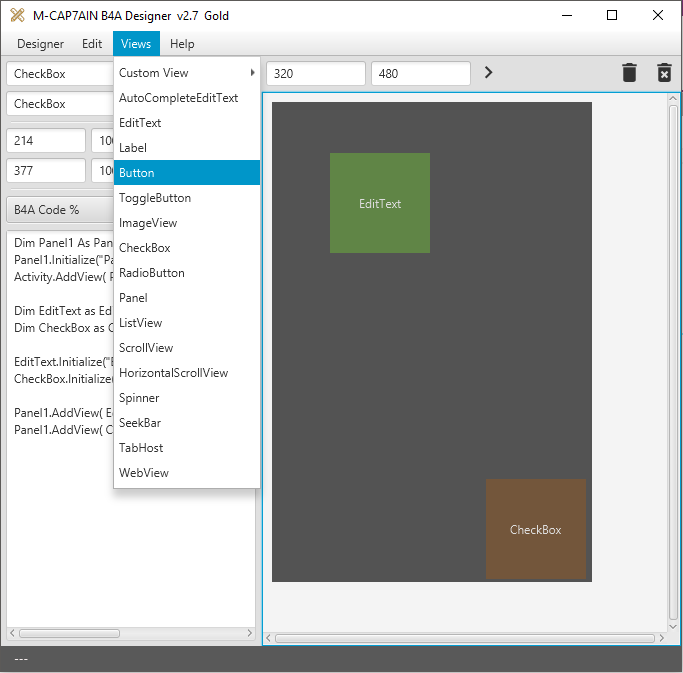This screenshot has width=683, height=673.
Task: Click the height field showing 480
Action: 420,73
